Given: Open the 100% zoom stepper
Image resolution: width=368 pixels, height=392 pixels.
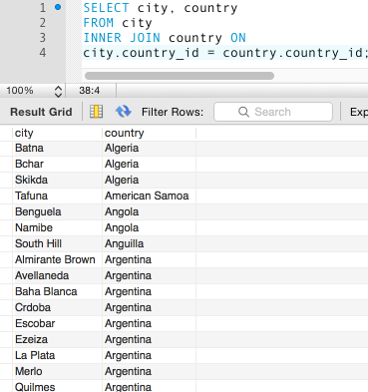Looking at the screenshot, I should (58, 91).
